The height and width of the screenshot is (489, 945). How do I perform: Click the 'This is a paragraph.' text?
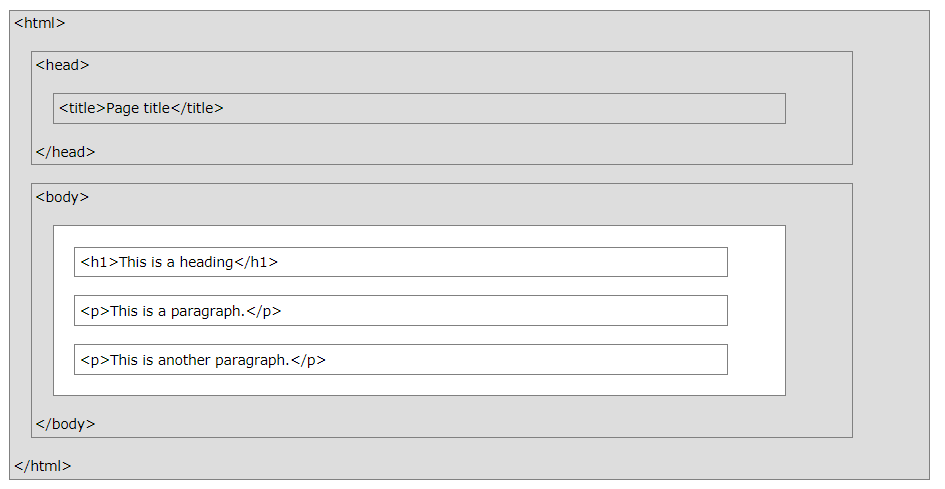pos(177,311)
